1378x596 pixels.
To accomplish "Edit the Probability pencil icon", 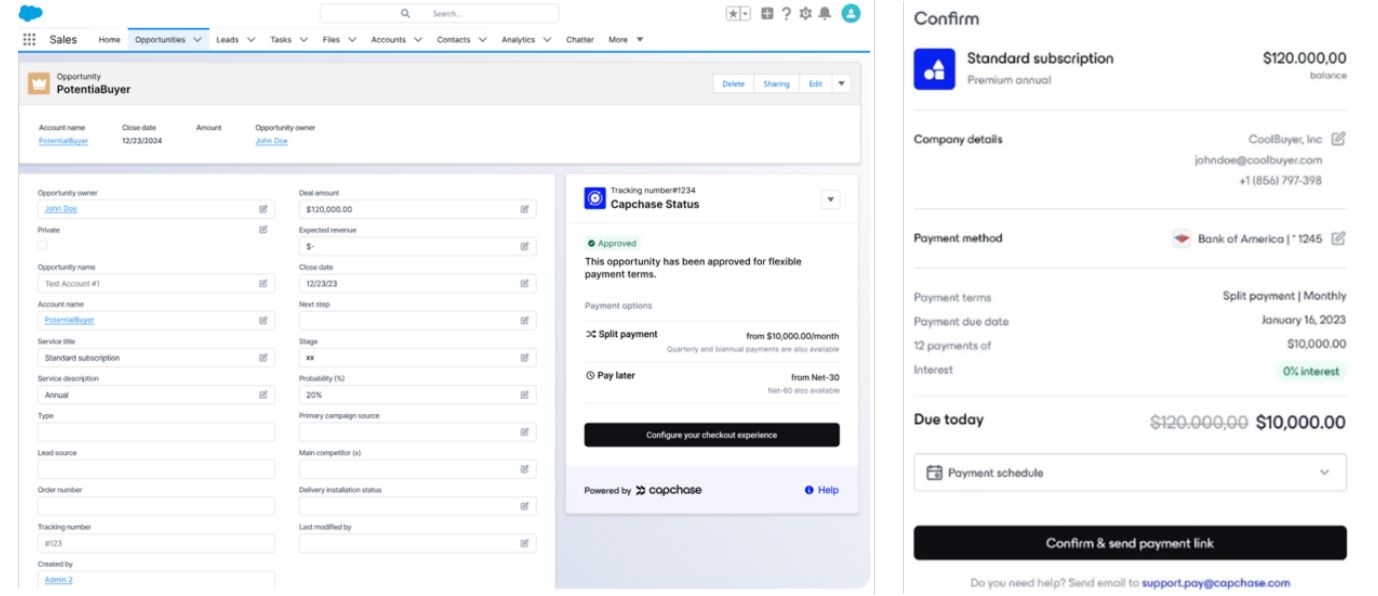I will click(524, 394).
